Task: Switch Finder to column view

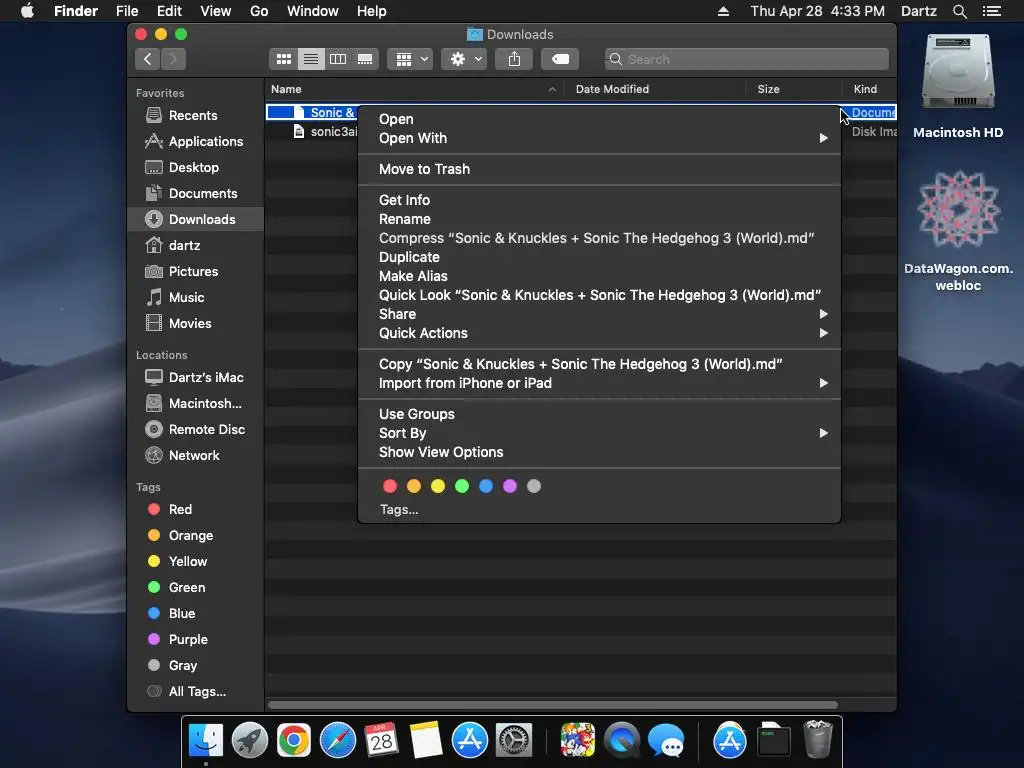Action: [338, 59]
